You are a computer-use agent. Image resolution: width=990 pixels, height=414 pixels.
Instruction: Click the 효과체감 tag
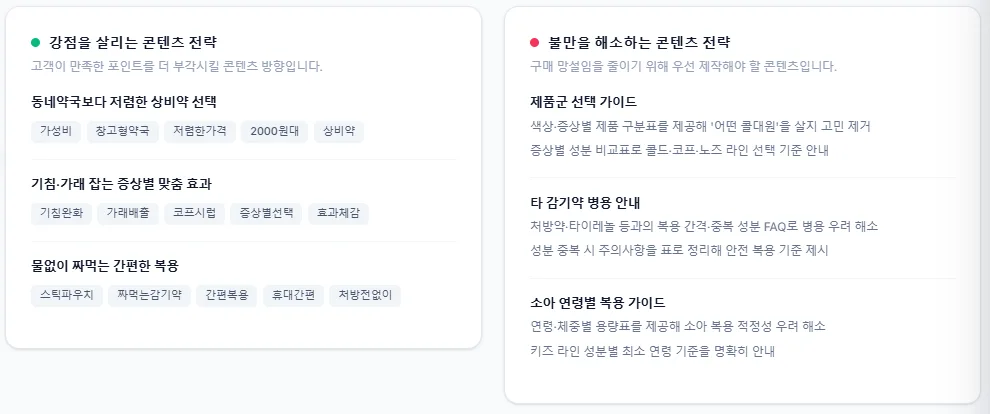pos(338,213)
